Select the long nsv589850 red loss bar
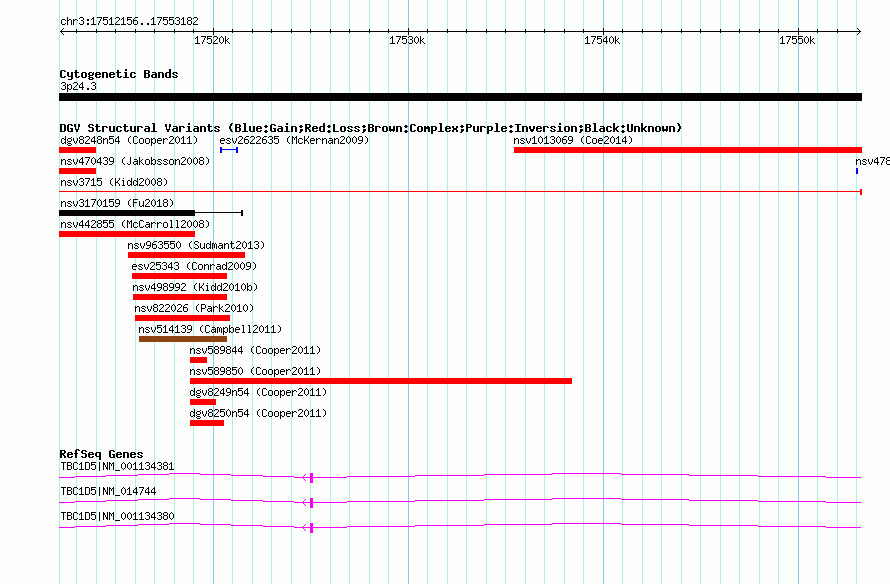Screen dimensions: 890x584 381,381
